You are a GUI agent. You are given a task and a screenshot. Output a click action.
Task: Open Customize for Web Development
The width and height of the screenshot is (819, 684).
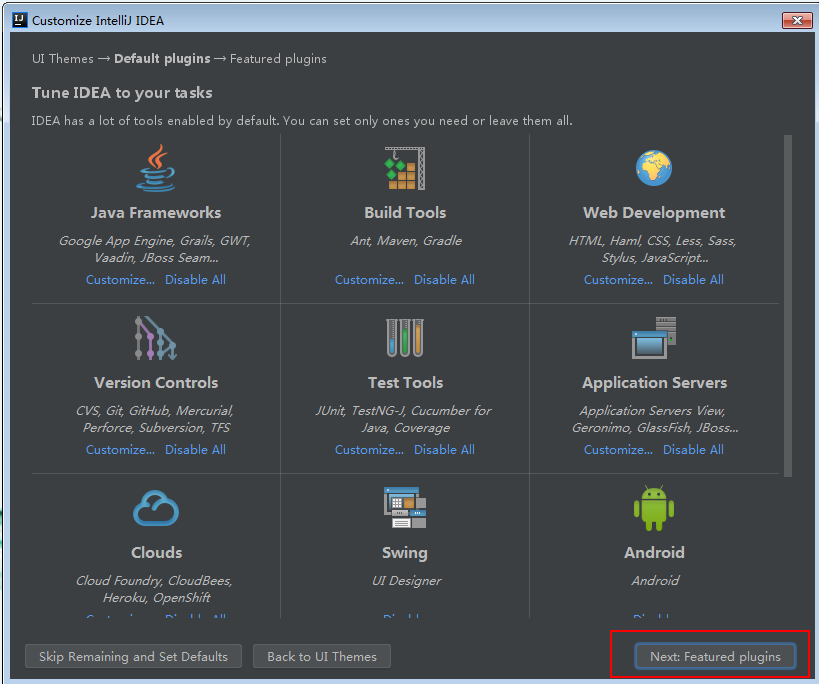[618, 280]
